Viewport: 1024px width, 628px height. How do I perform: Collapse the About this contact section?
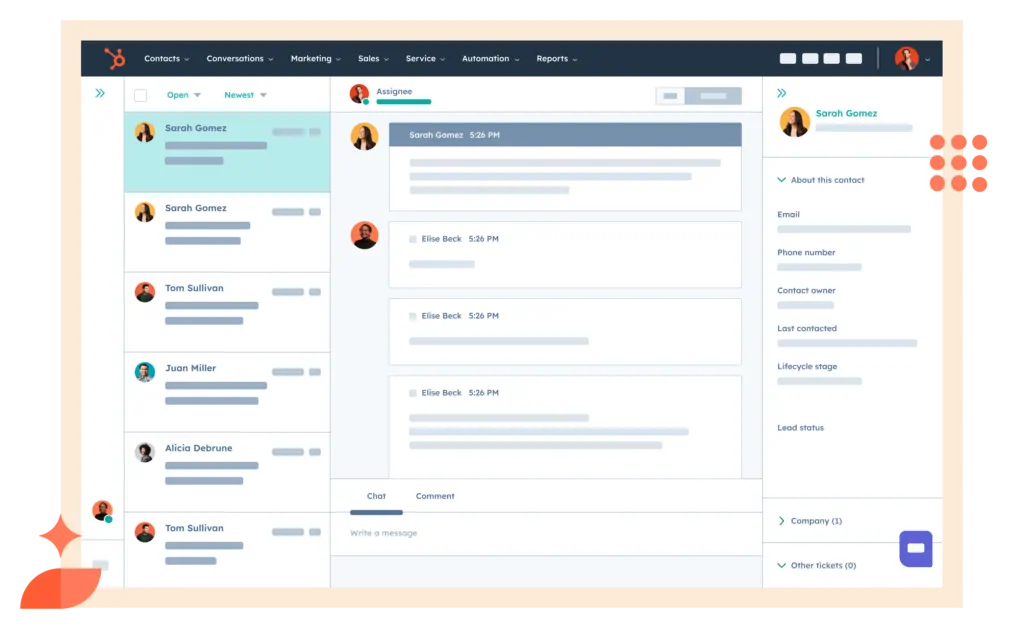click(x=821, y=180)
